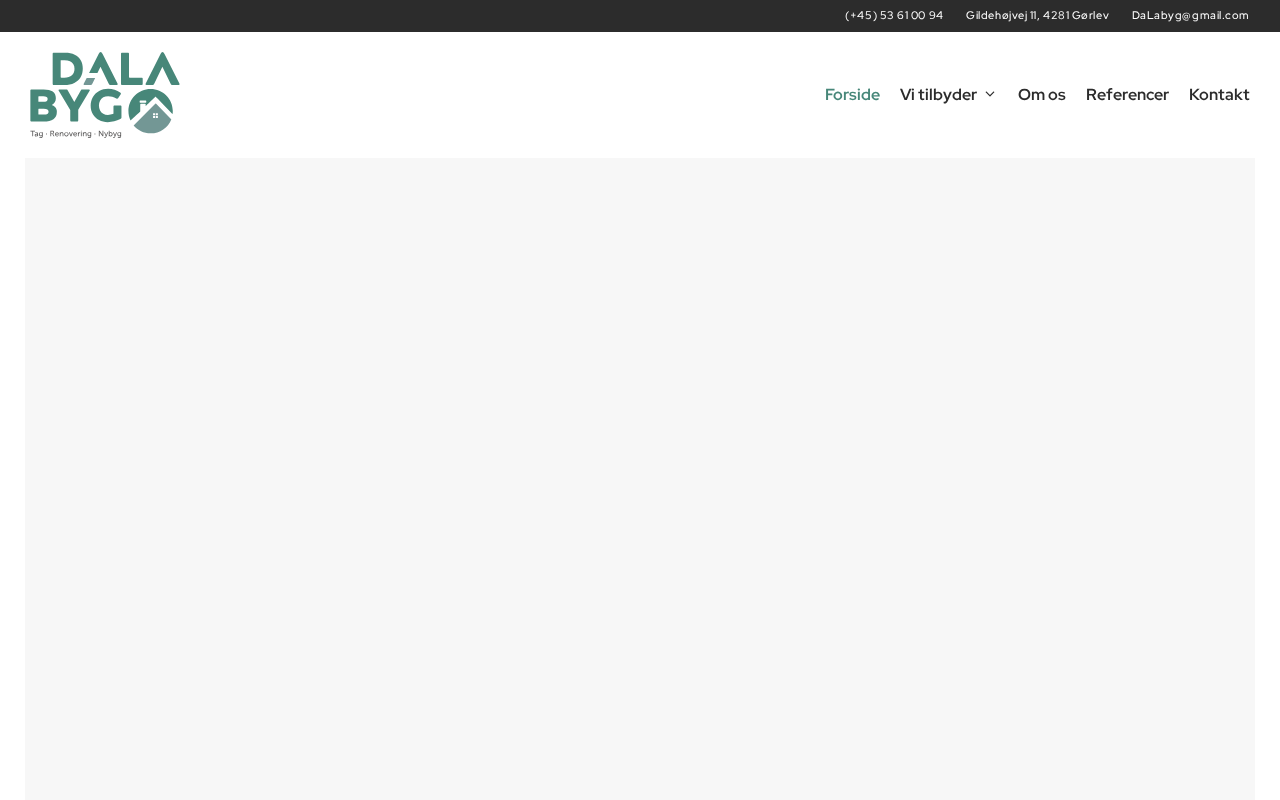Open the Vi tilbyder menu
This screenshot has width=1280, height=800.
pyautogui.click(x=938, y=95)
